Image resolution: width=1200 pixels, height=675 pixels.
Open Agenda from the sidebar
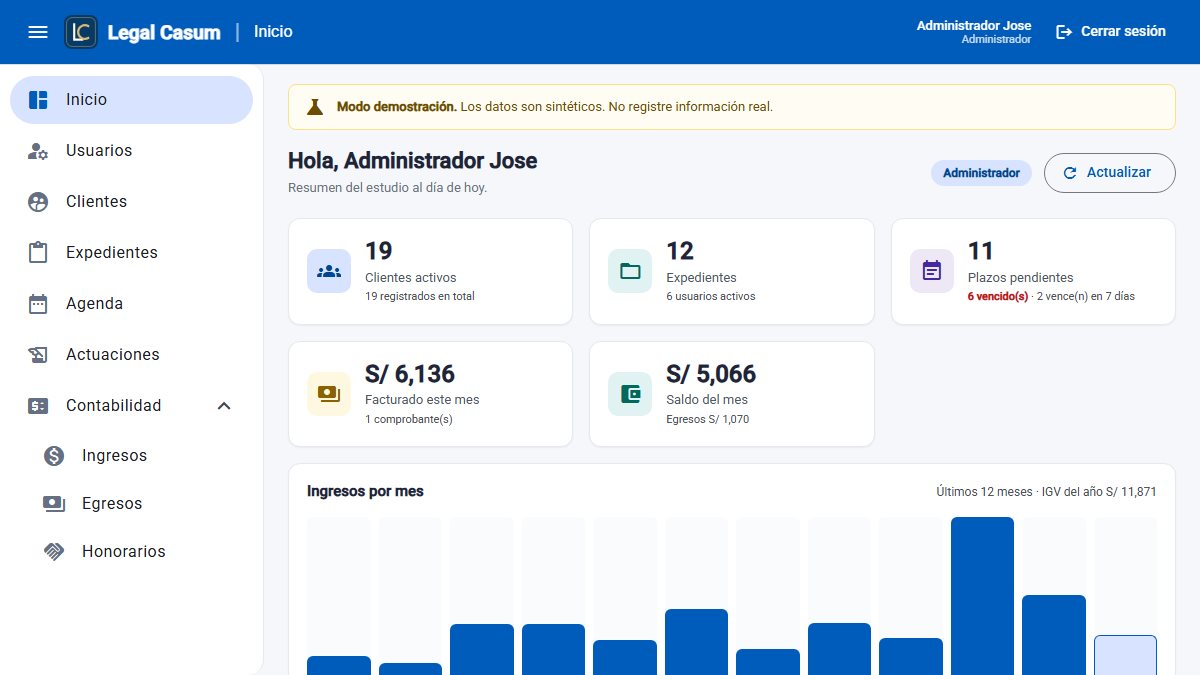[x=131, y=304]
